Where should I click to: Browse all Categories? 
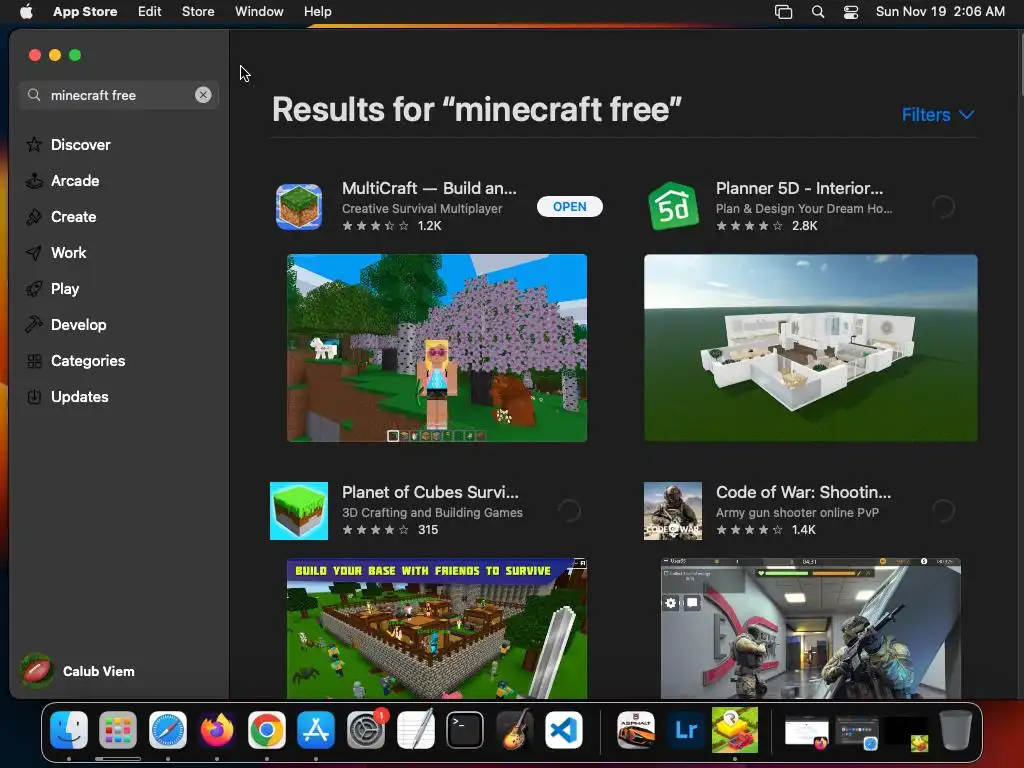pos(75,360)
